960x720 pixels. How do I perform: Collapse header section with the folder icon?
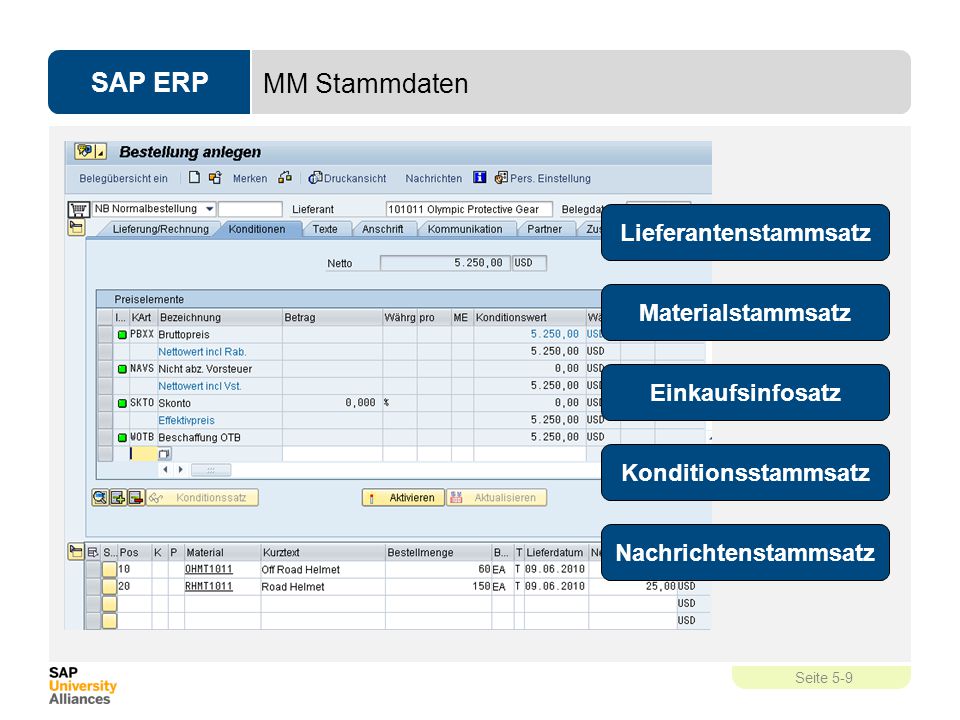click(76, 228)
